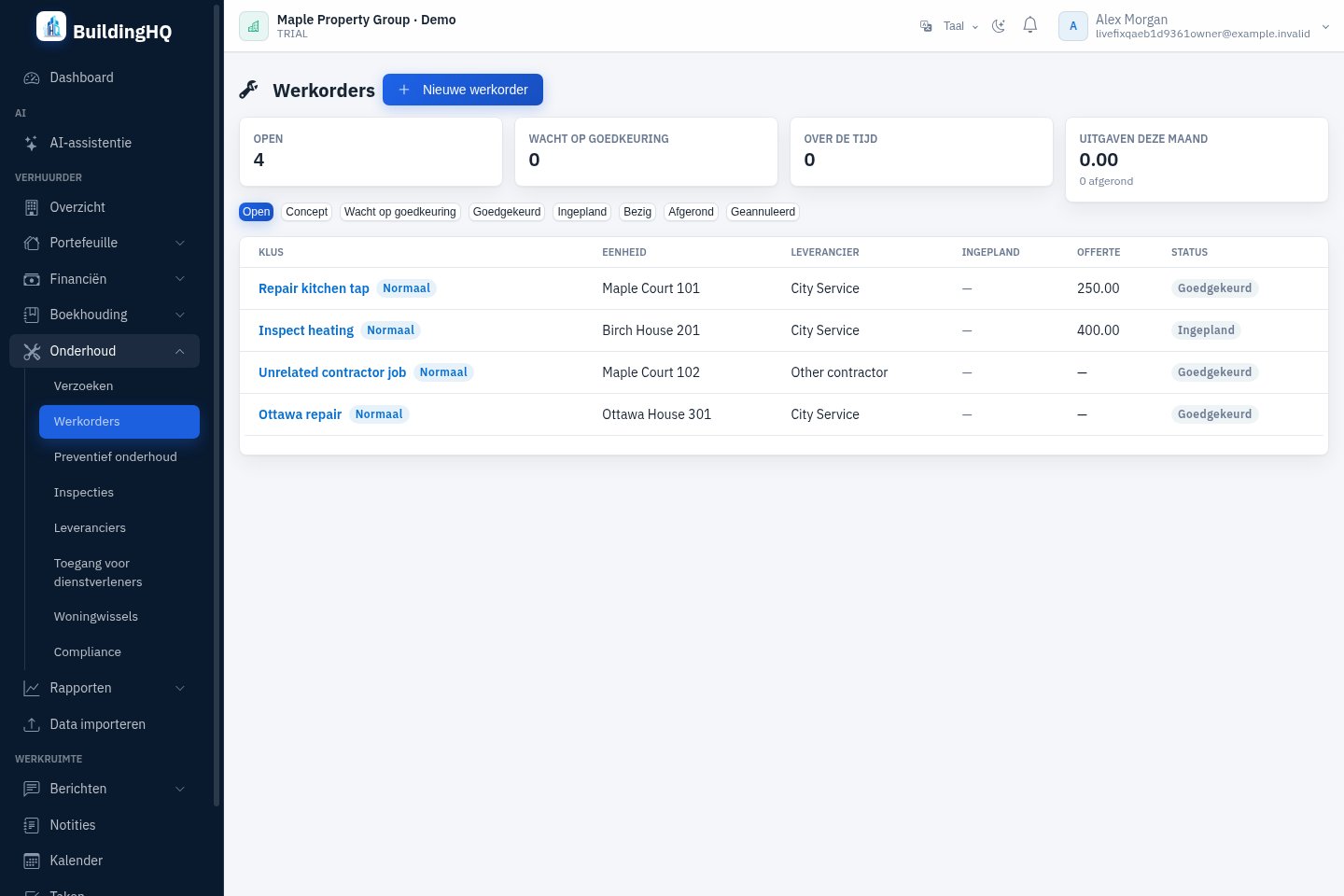Select the Goedgekeurd filter tab

point(507,212)
